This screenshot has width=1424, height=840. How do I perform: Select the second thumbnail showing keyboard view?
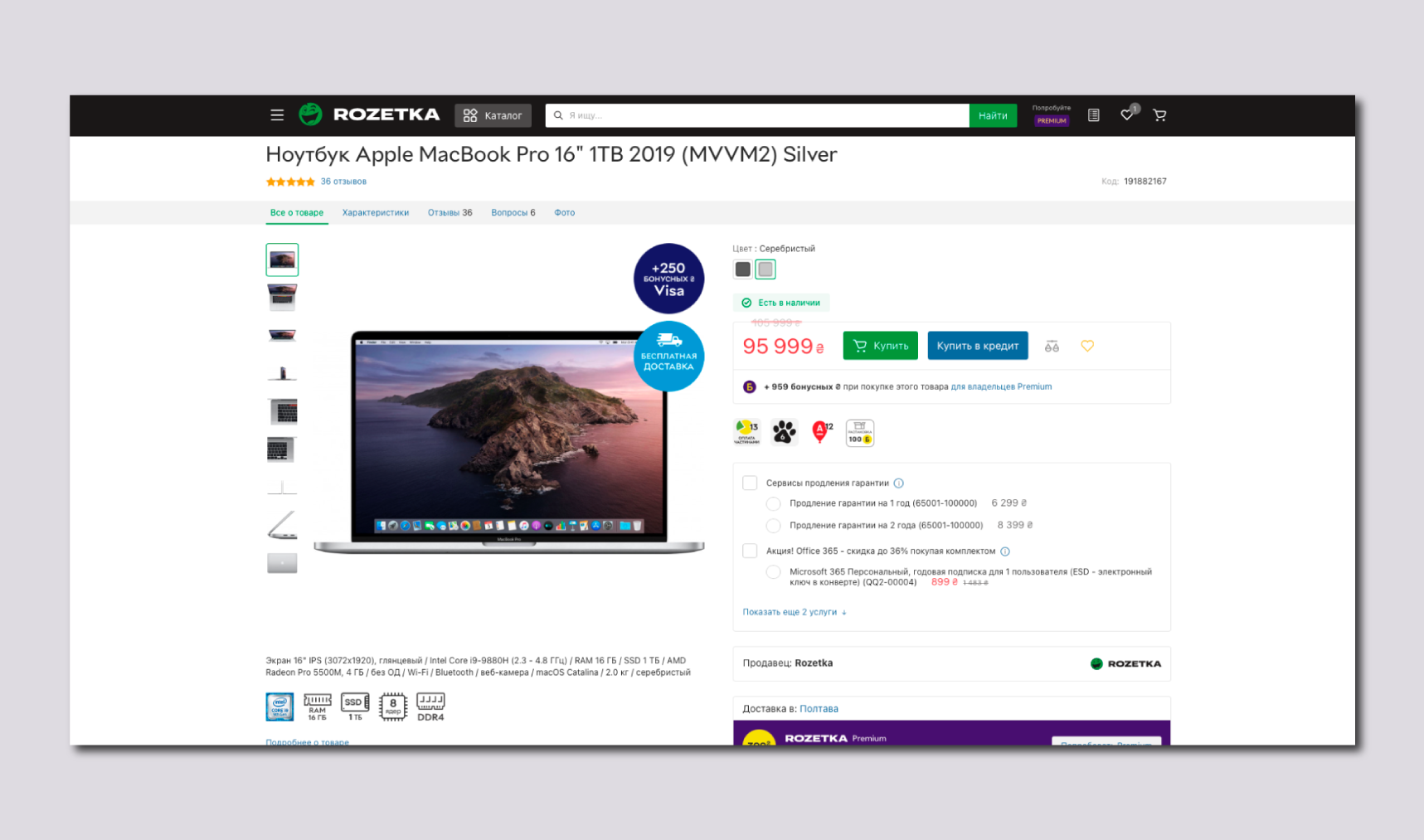[282, 297]
